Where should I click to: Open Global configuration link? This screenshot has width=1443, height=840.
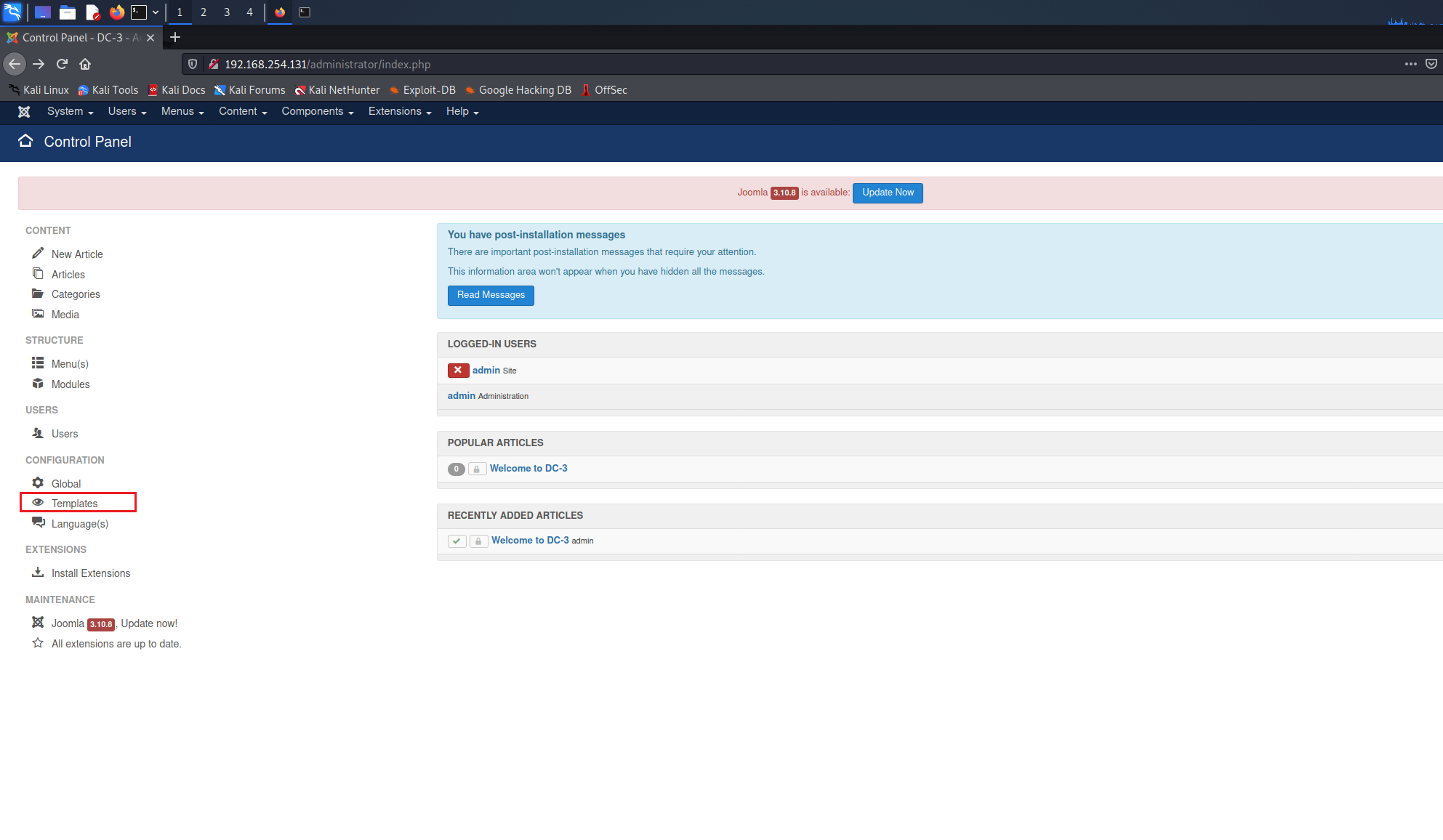[x=66, y=484]
